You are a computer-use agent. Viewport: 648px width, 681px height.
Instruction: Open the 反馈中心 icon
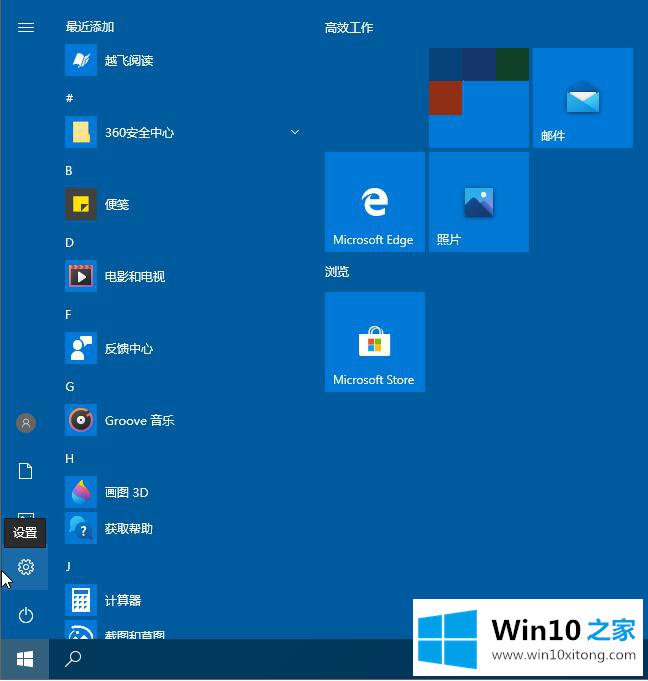pos(81,348)
